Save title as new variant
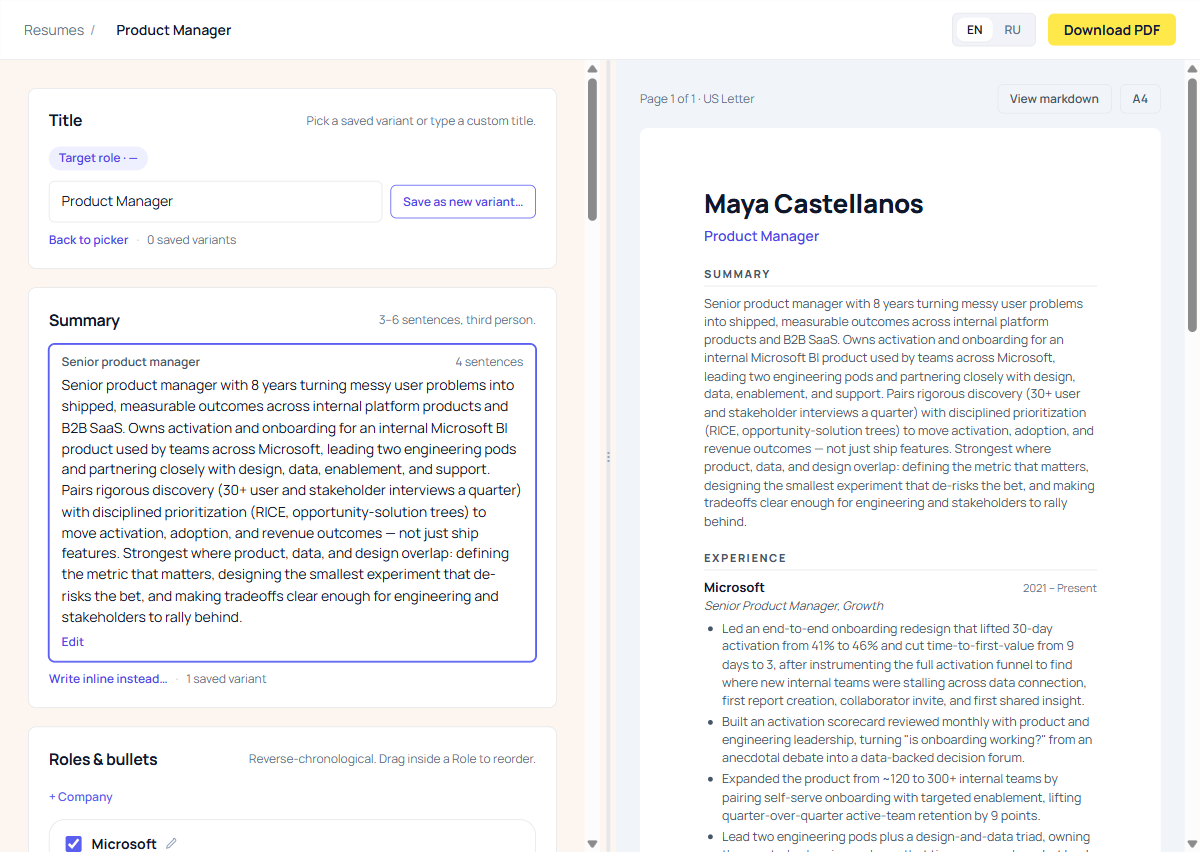1200x852 pixels. click(463, 201)
